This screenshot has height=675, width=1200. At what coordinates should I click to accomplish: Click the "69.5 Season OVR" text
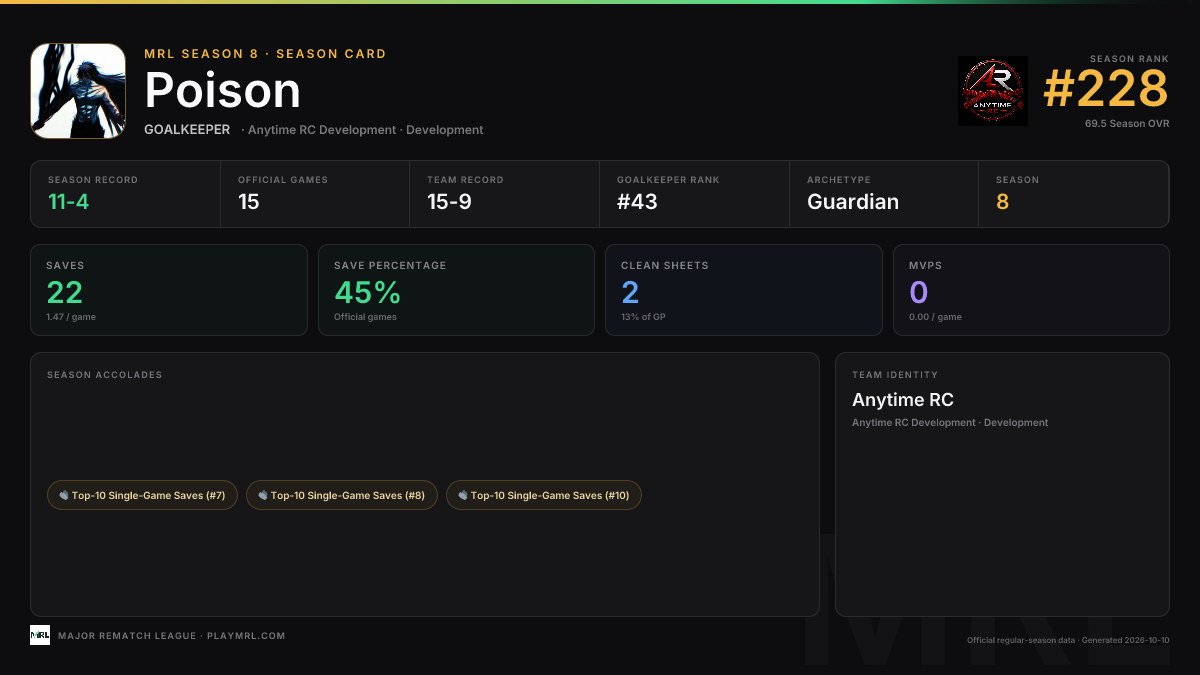(x=1127, y=124)
